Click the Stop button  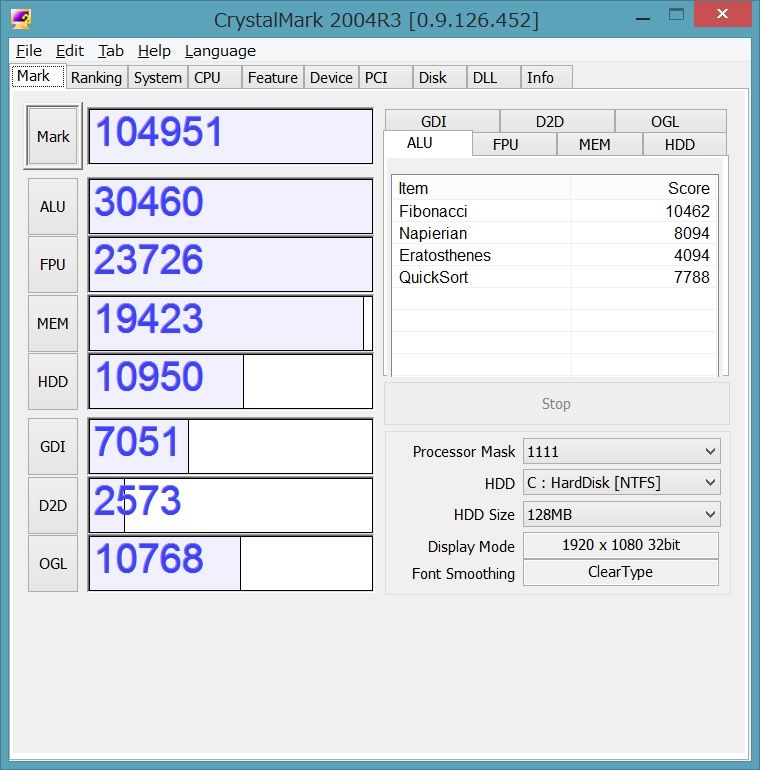pos(556,404)
